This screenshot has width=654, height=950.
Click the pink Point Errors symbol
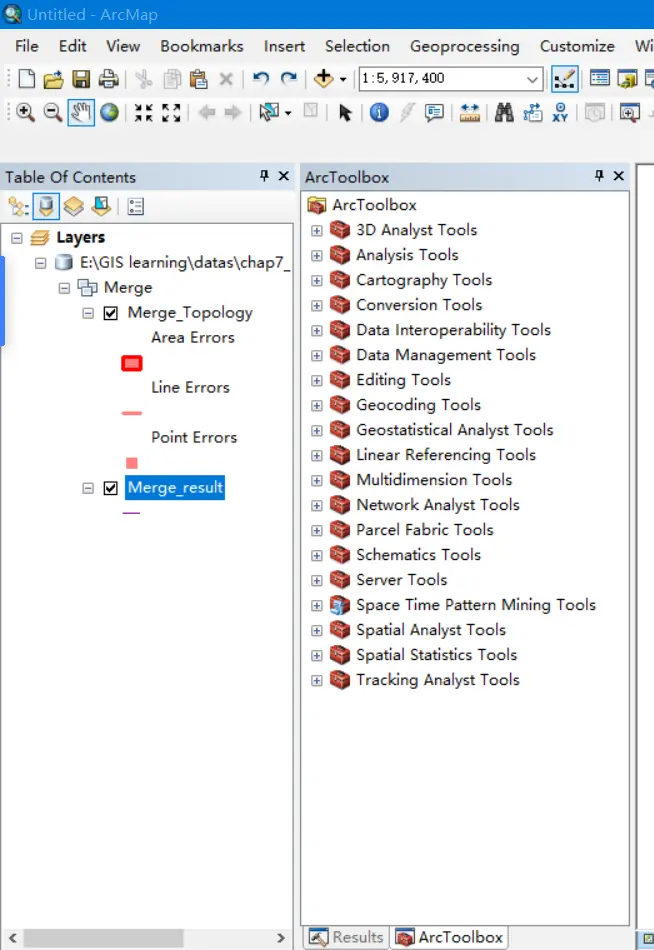pyautogui.click(x=132, y=463)
